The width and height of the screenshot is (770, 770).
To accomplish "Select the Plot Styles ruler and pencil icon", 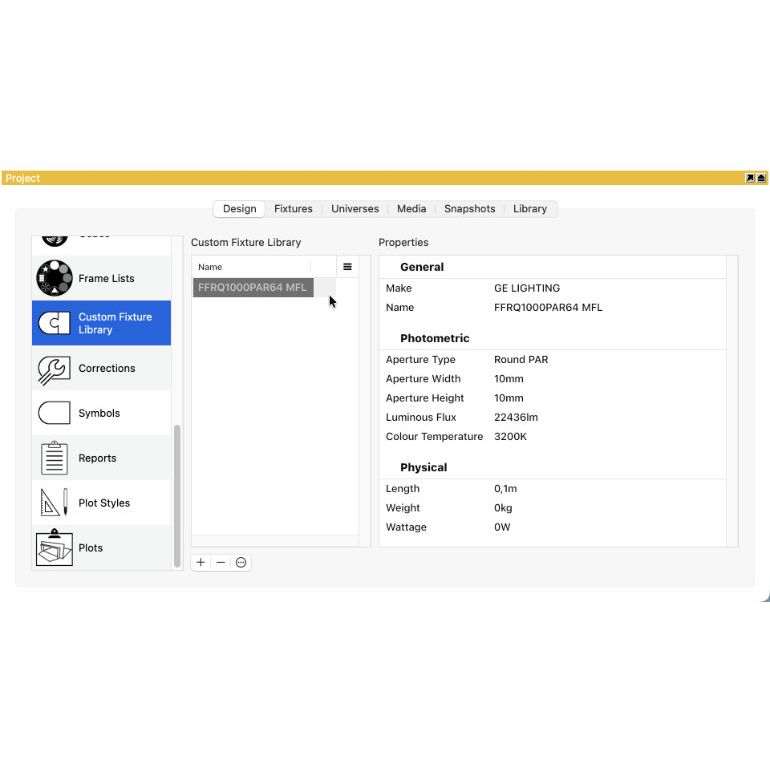I will (x=54, y=503).
